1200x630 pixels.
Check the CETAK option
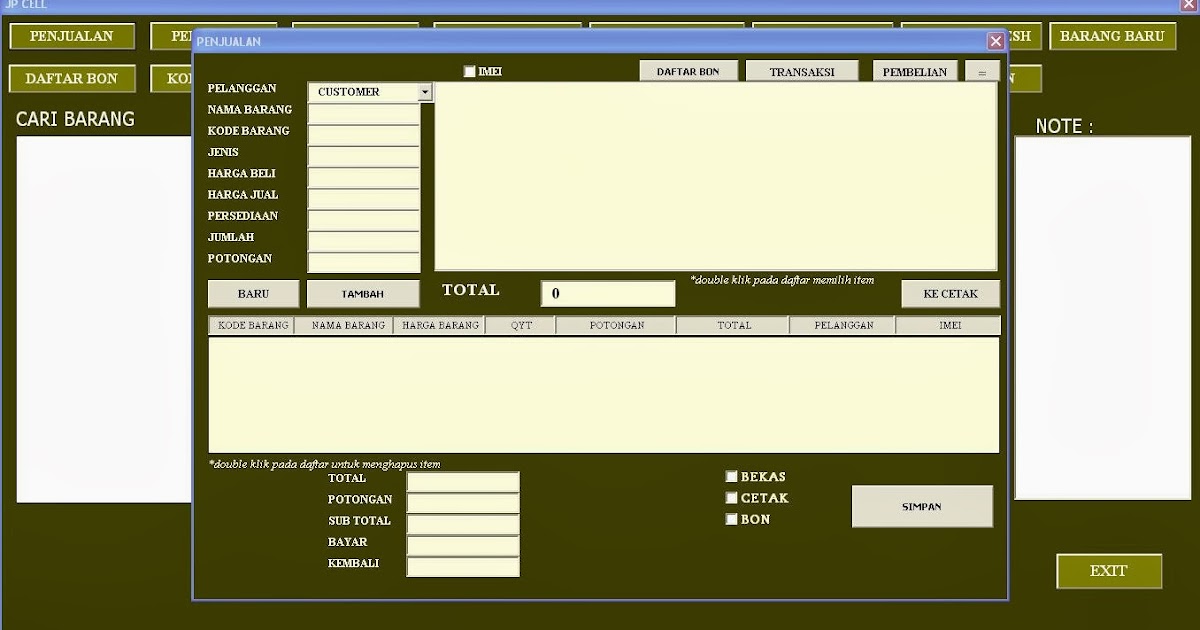coord(732,497)
